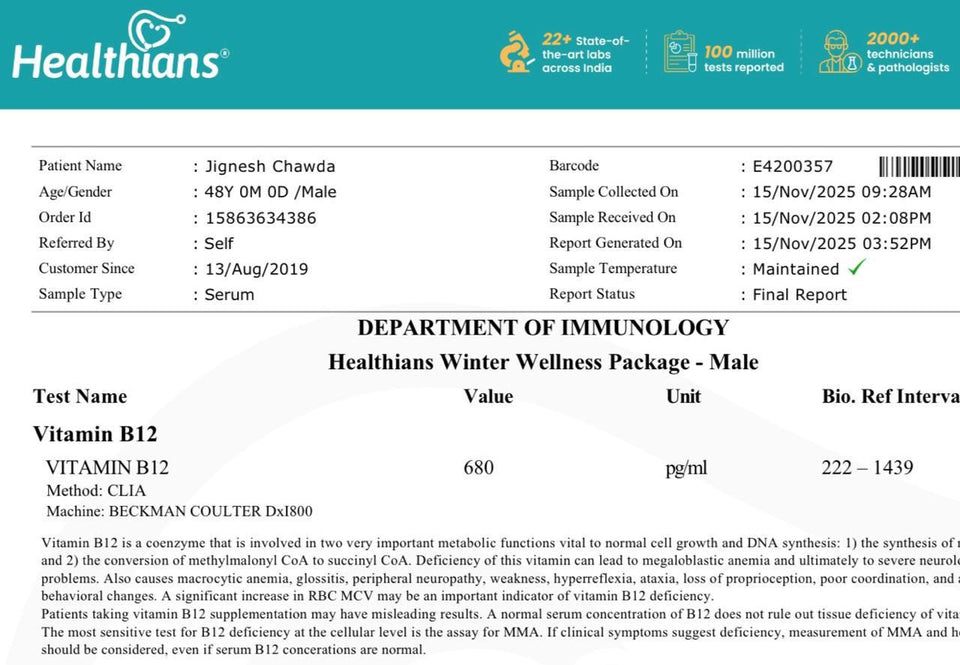
Task: Click the technicians and pathologists icon
Action: click(x=838, y=52)
